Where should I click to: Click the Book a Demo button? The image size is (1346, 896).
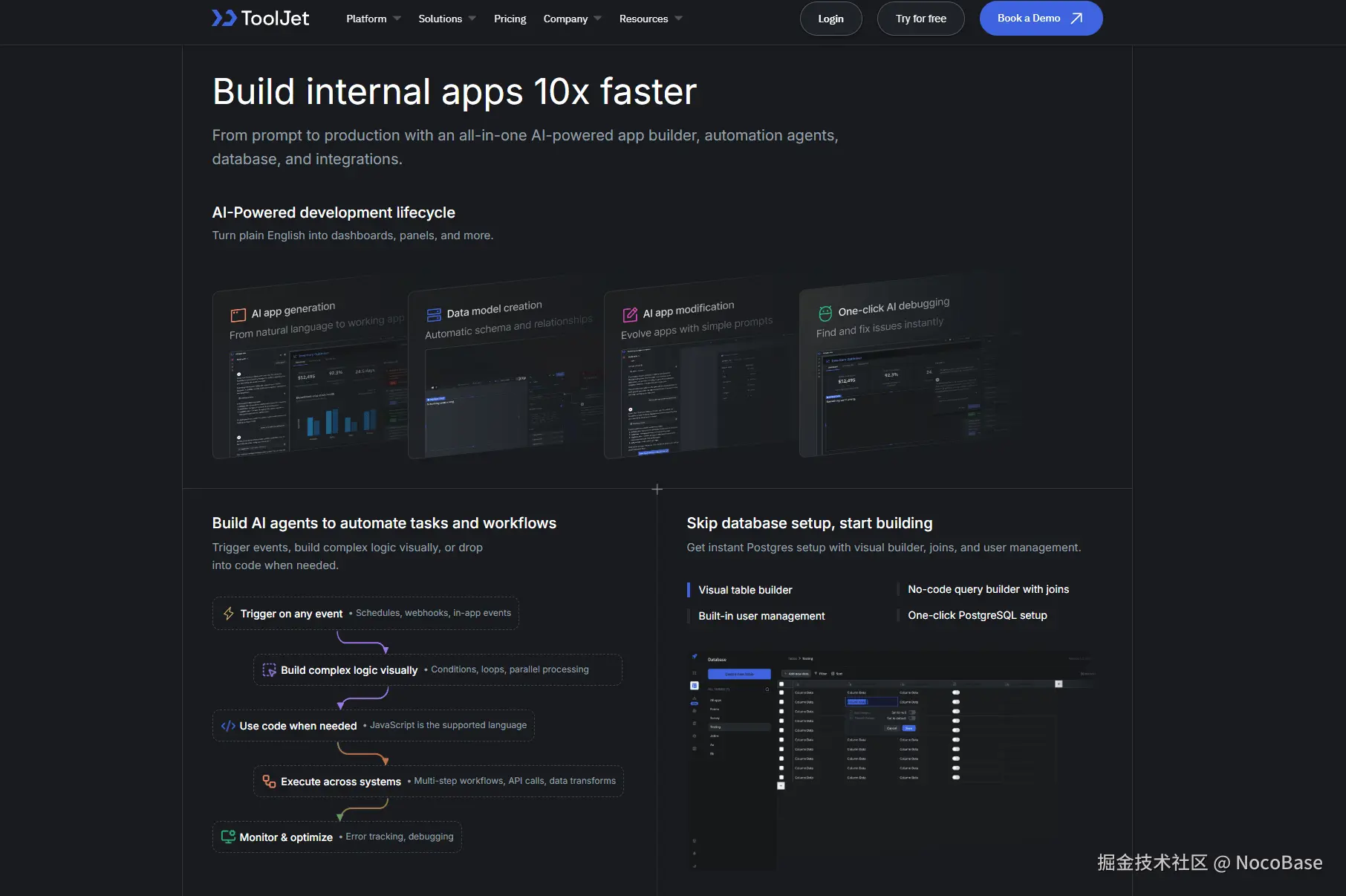click(1041, 19)
